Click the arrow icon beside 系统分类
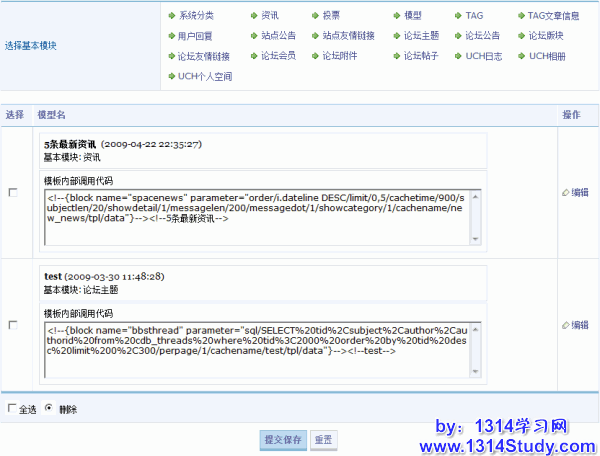This screenshot has height=456, width=600. [171, 16]
